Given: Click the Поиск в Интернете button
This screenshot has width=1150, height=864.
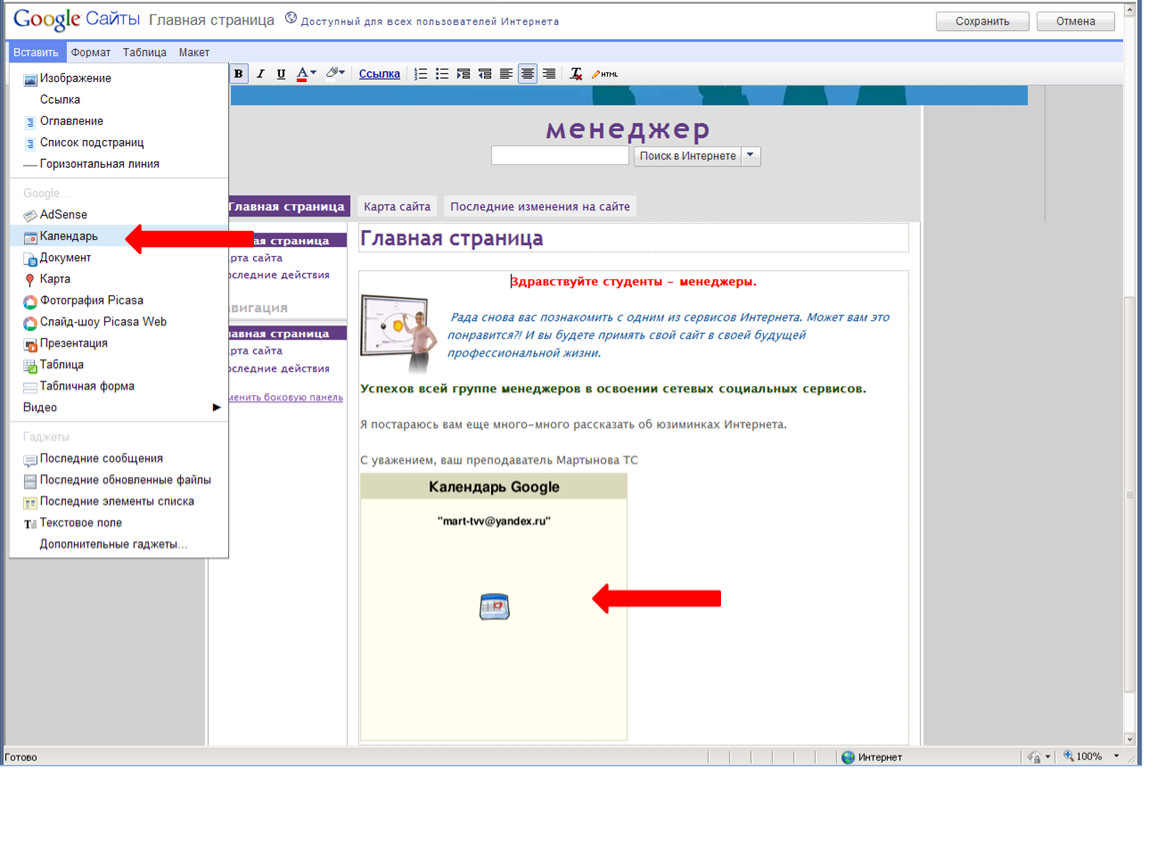Looking at the screenshot, I should [x=688, y=155].
